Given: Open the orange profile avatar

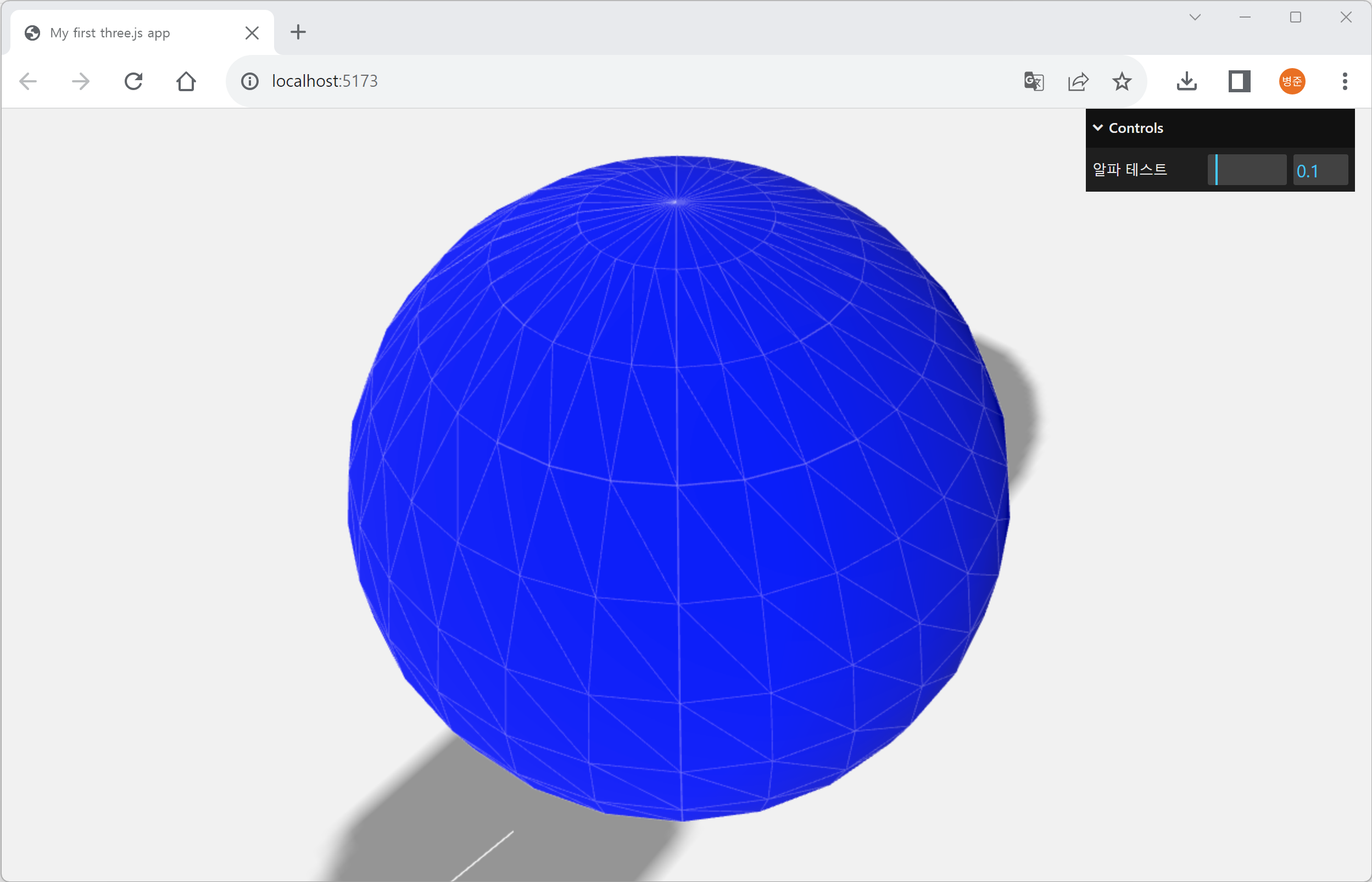Looking at the screenshot, I should pos(1292,81).
